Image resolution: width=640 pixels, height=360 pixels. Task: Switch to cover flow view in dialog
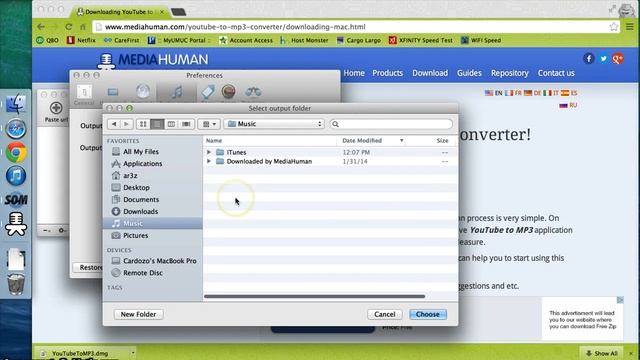pyautogui.click(x=186, y=124)
